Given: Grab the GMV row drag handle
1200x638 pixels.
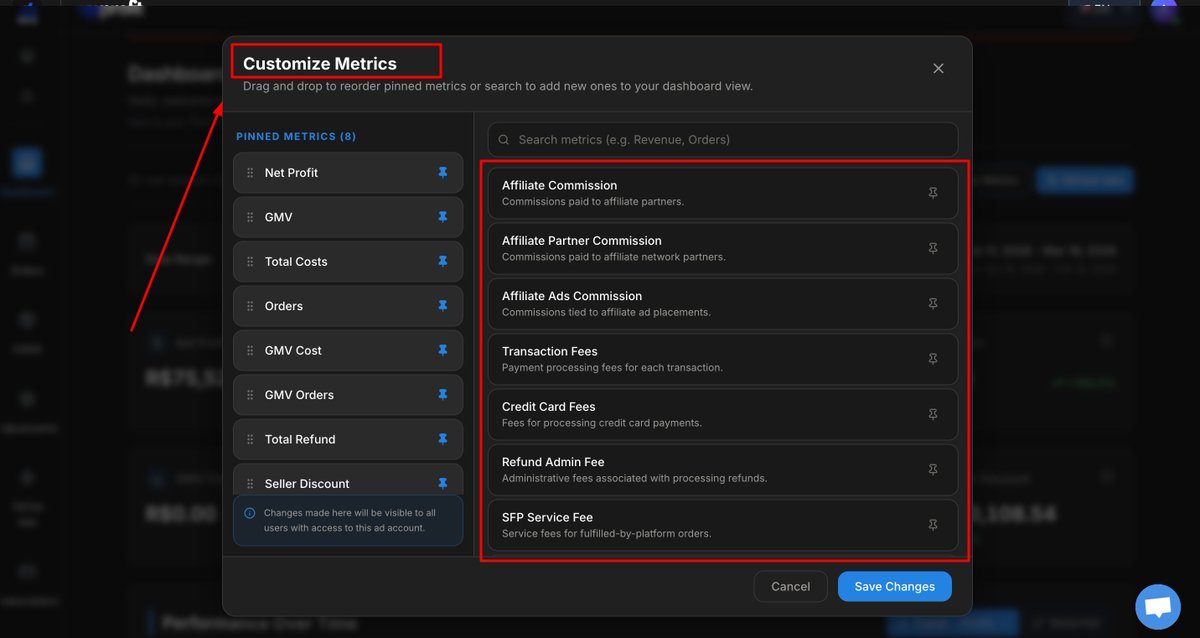Looking at the screenshot, I should click(250, 217).
